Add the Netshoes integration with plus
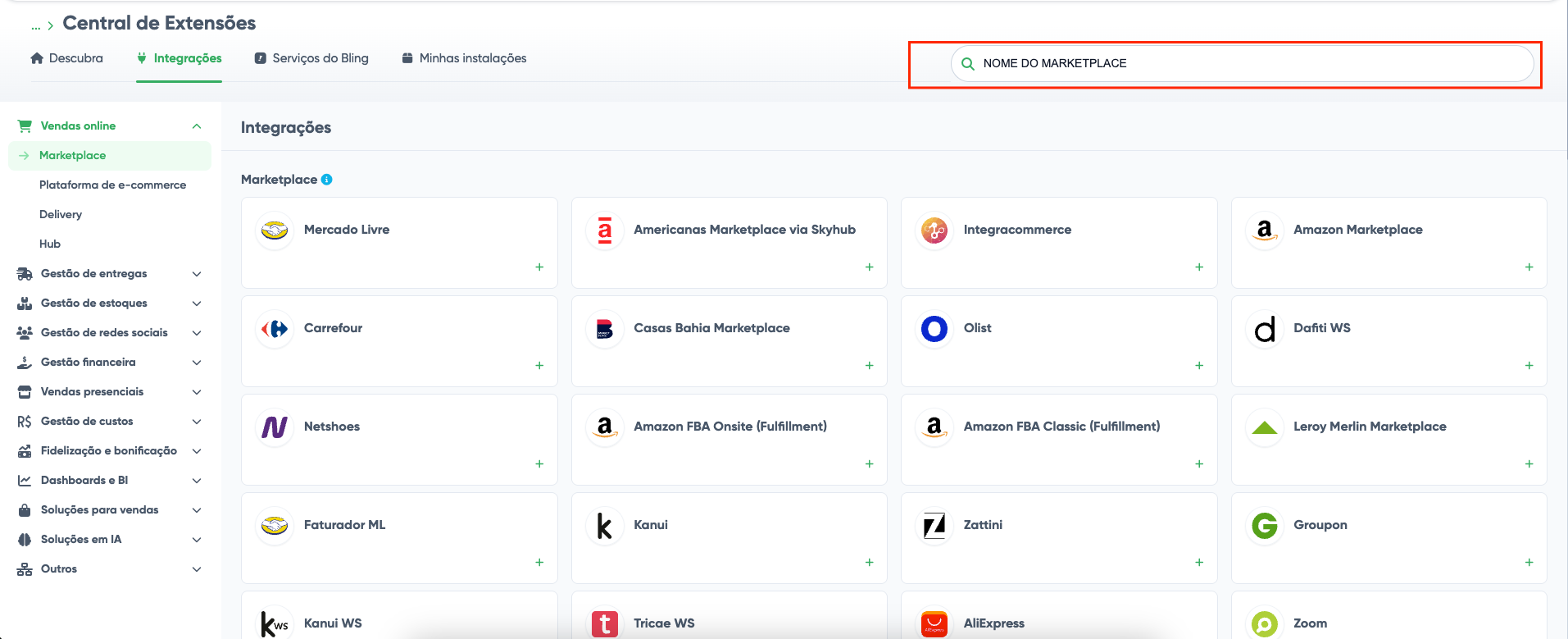 point(539,464)
